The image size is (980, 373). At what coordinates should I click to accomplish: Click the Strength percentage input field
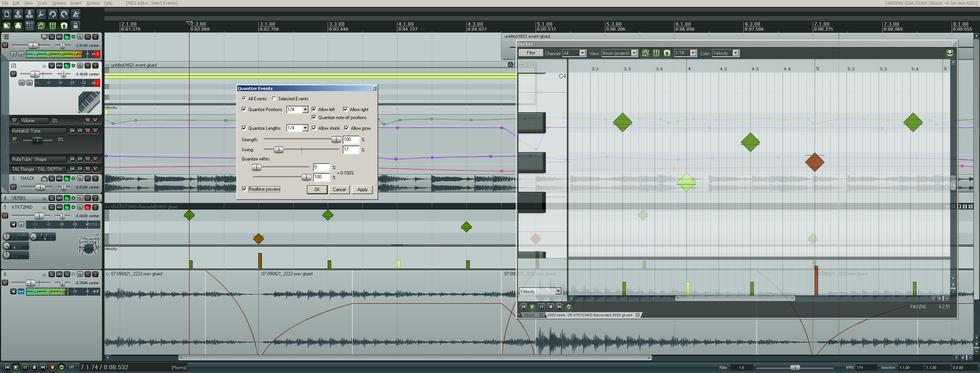point(351,139)
